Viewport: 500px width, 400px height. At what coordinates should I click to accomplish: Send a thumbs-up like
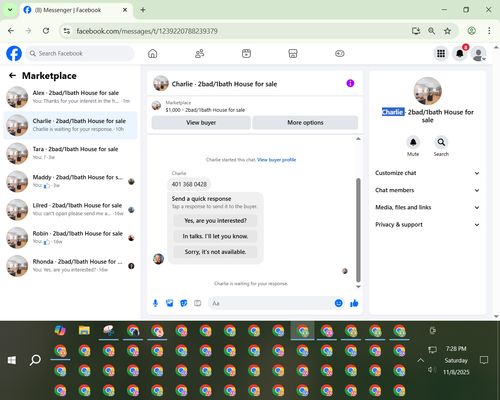click(x=354, y=303)
